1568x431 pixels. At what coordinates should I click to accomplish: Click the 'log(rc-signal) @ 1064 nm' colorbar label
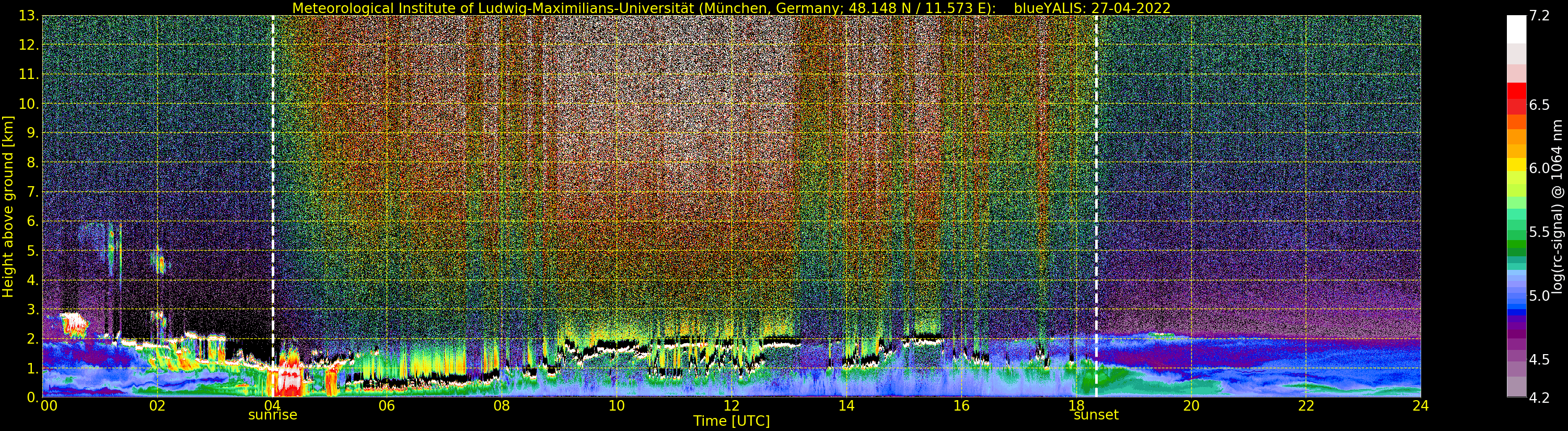coord(1558,206)
